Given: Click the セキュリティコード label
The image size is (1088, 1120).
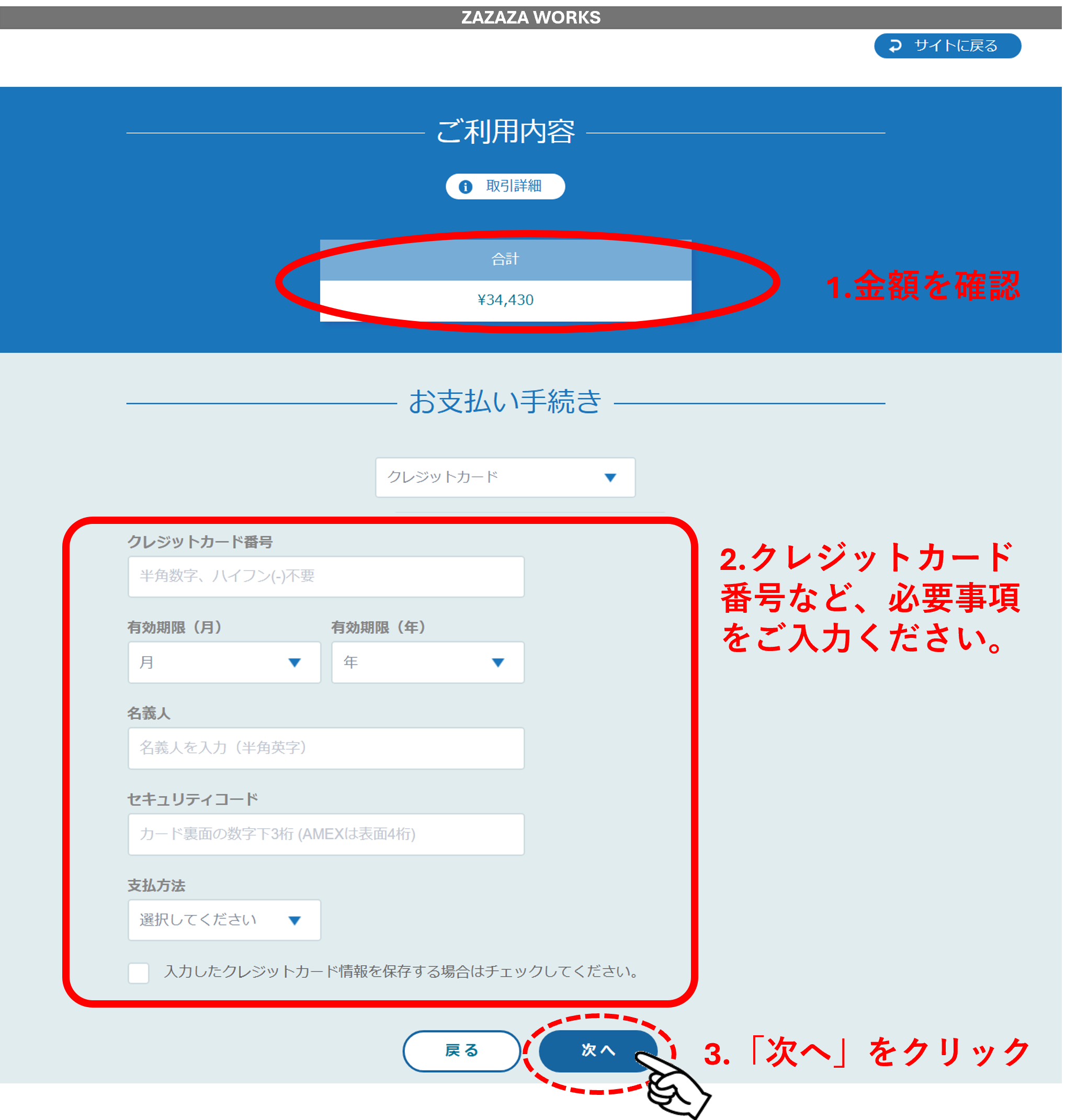Looking at the screenshot, I should [x=192, y=799].
